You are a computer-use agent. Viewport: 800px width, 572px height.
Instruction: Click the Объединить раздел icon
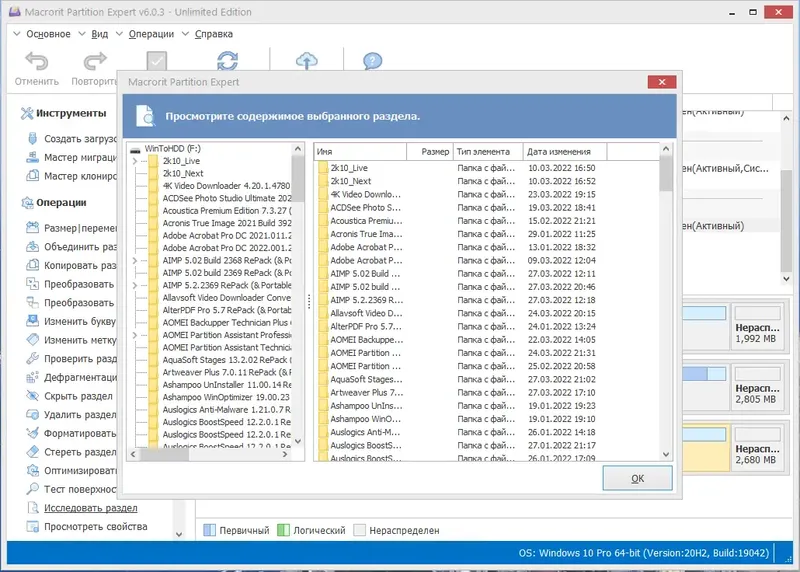[x=33, y=246]
